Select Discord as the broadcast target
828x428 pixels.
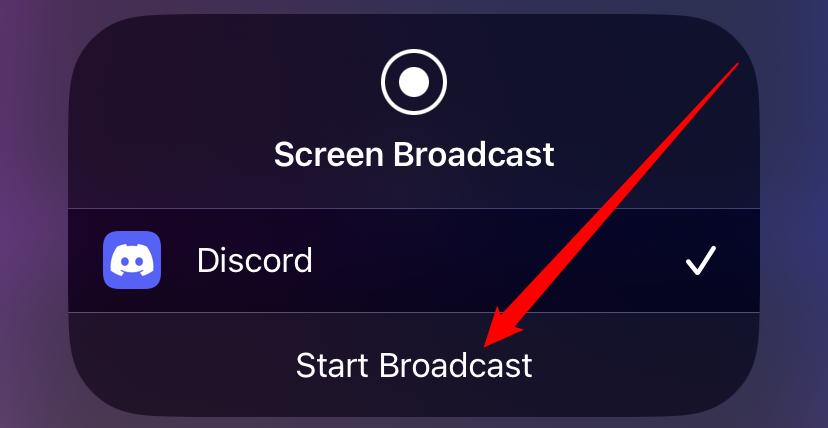click(414, 260)
